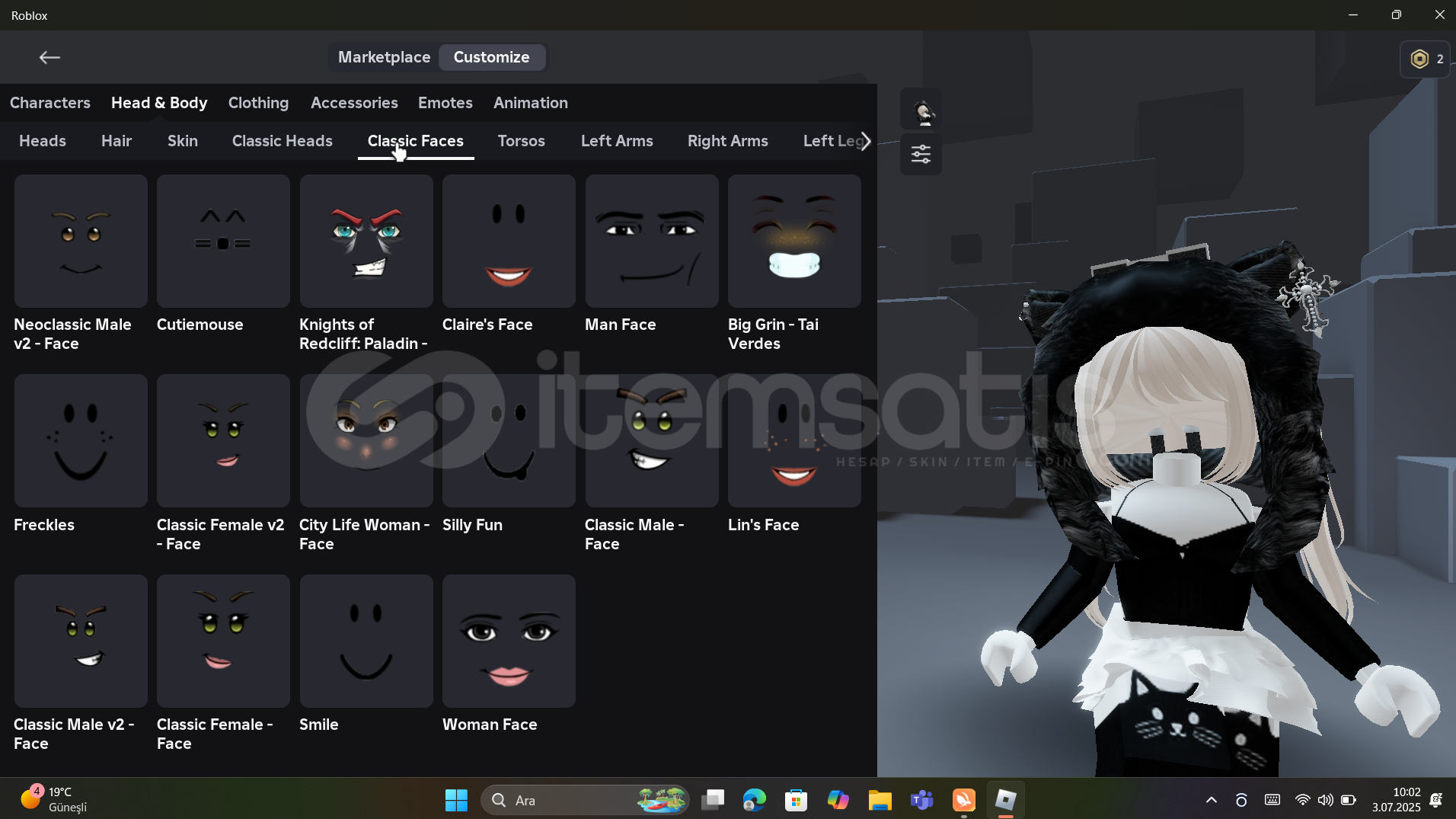Equip the Freckles face
The width and height of the screenshot is (1456, 819).
(x=81, y=441)
